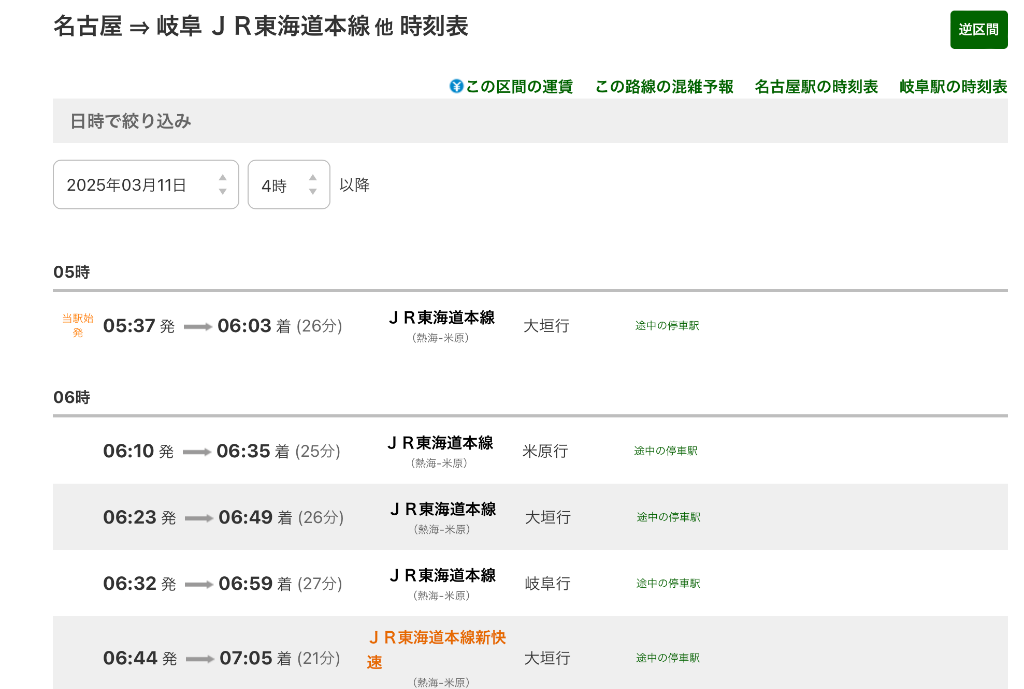Click the 当駅始発 orange label
The image size is (1024, 689).
[x=78, y=325]
